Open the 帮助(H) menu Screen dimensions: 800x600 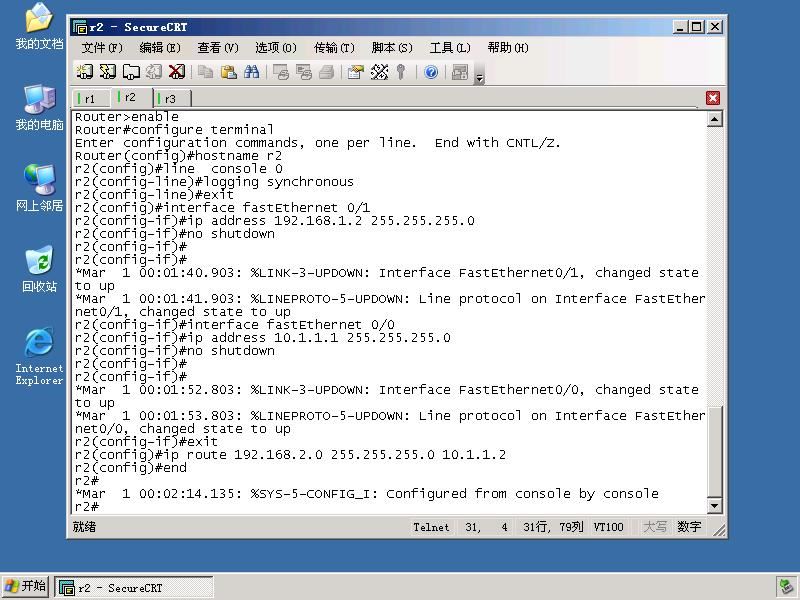point(508,48)
